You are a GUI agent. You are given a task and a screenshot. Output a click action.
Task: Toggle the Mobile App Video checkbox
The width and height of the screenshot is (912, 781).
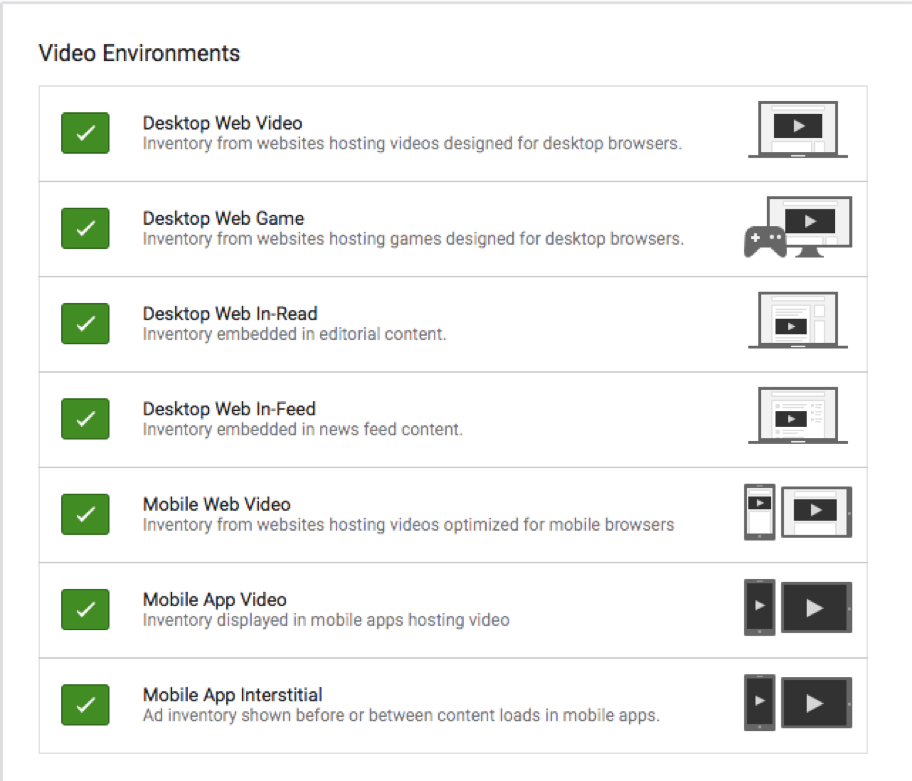[85, 610]
